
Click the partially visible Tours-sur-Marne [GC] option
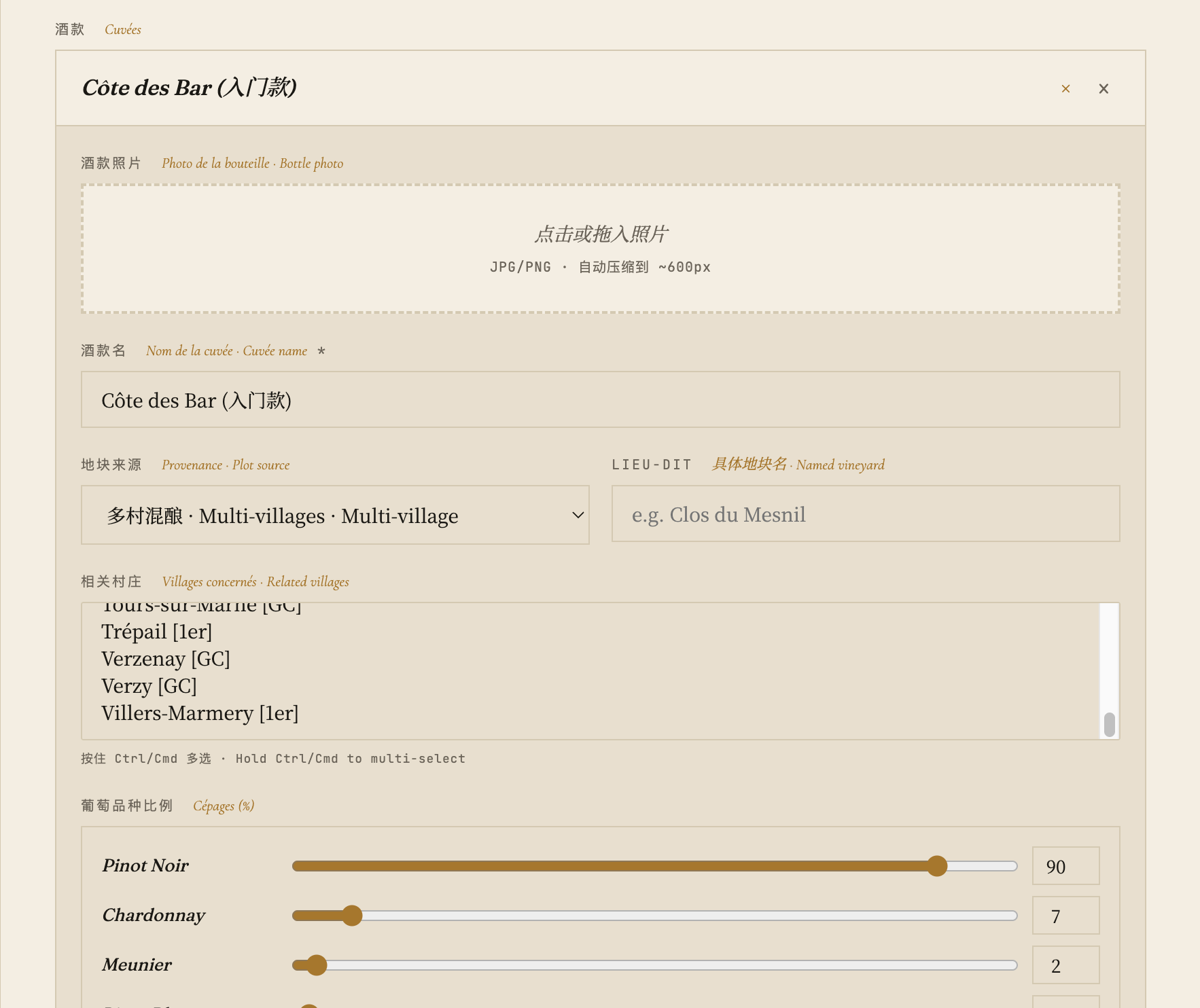click(201, 607)
